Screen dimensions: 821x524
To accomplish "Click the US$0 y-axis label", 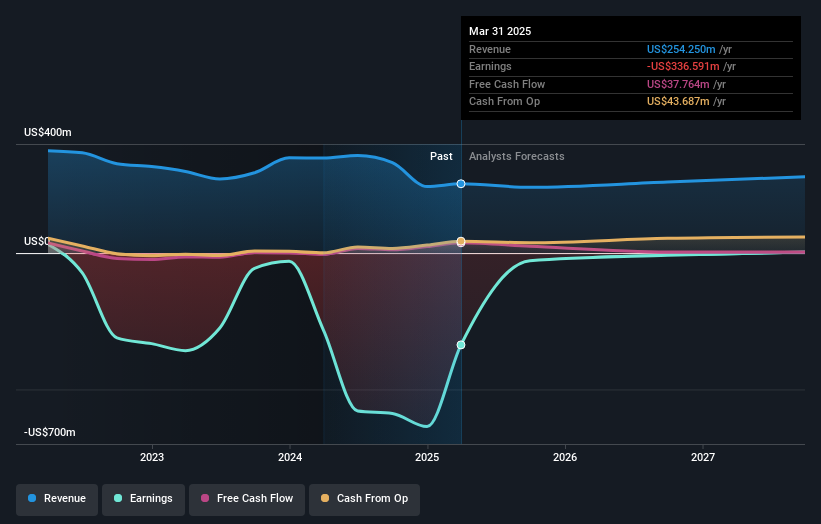I will [x=37, y=241].
